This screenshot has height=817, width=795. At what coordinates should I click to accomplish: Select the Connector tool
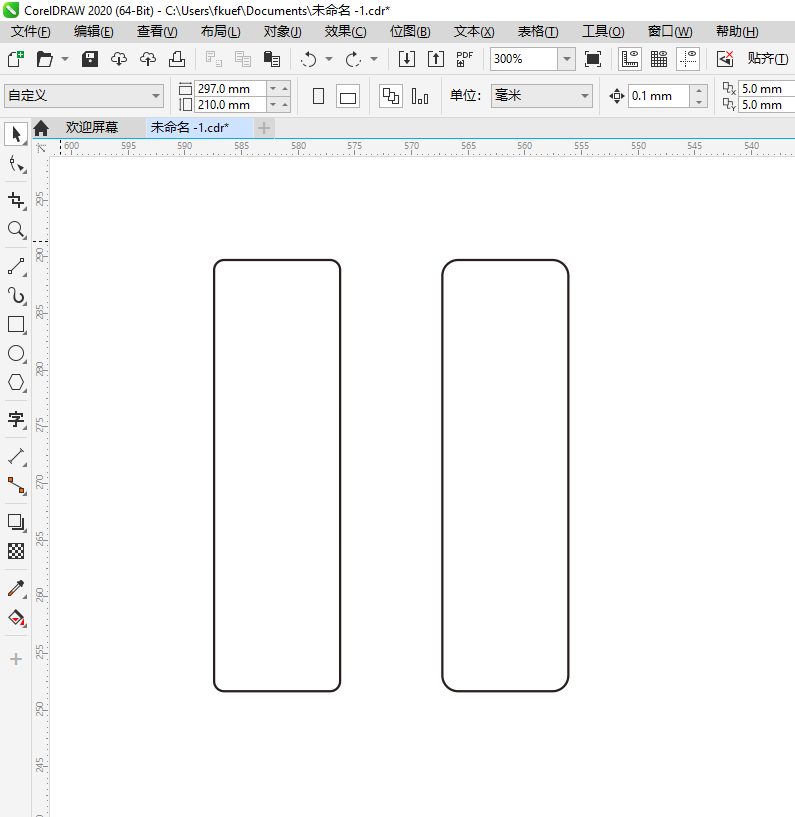point(16,486)
